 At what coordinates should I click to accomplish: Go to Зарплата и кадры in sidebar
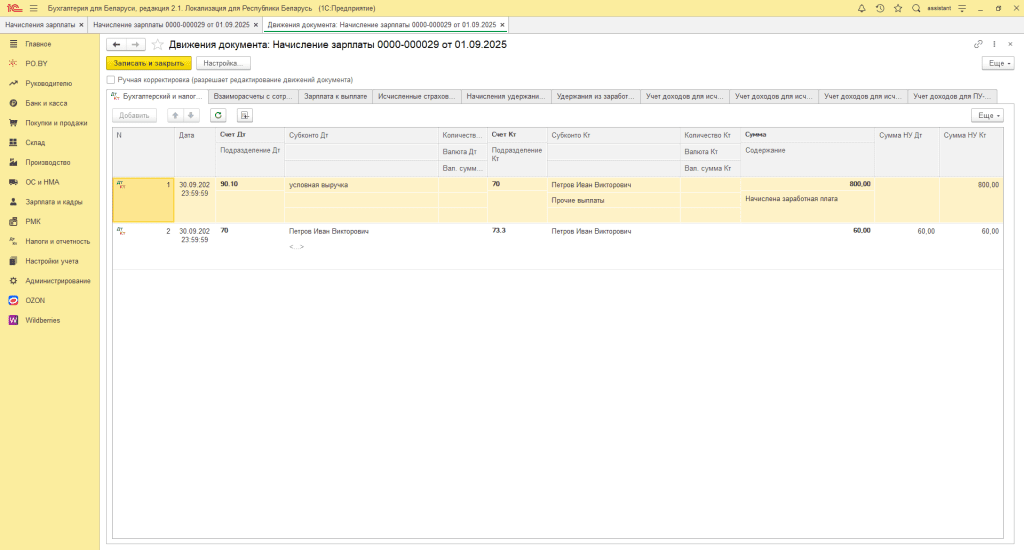(x=53, y=202)
